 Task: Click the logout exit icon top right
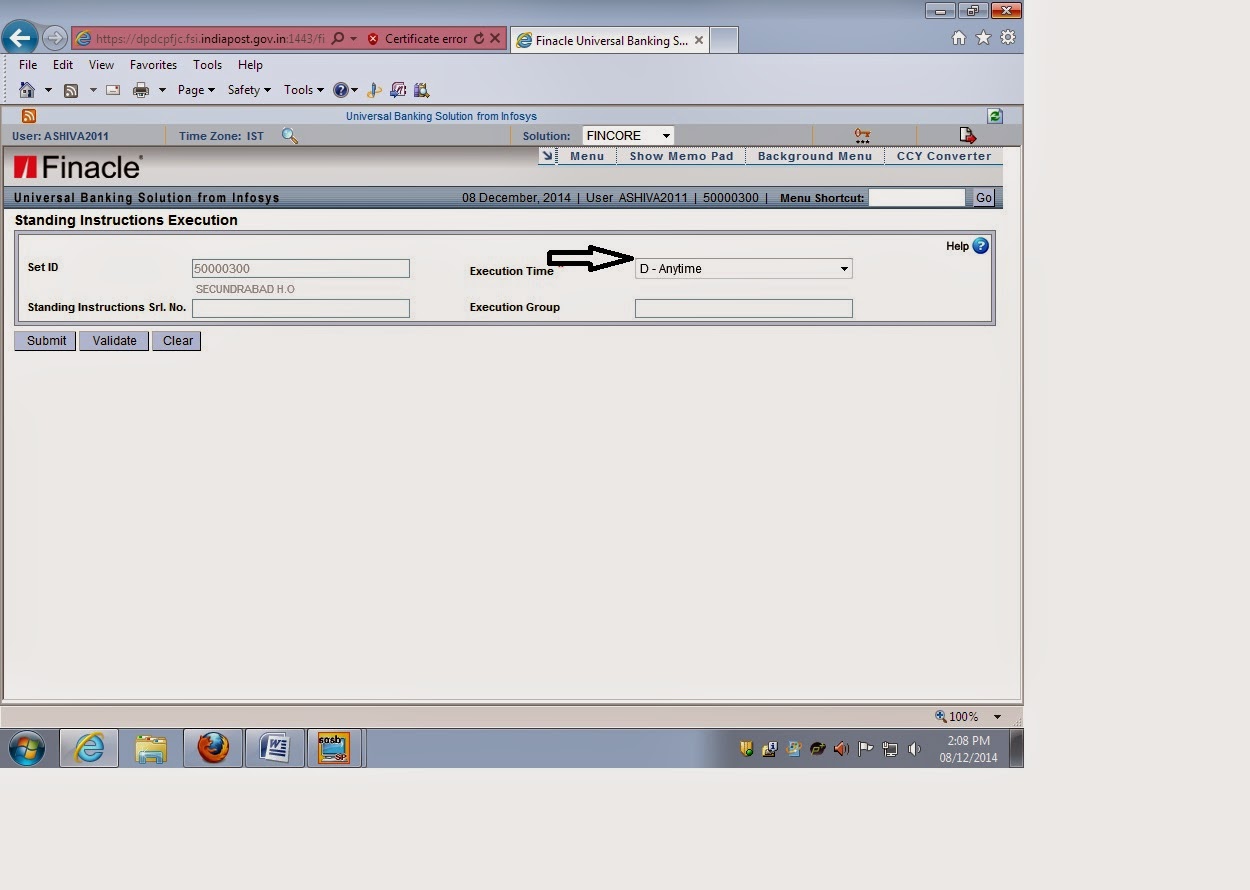966,134
